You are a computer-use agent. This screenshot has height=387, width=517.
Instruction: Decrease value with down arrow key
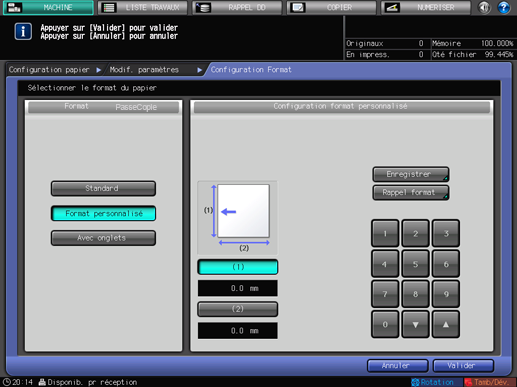tap(415, 324)
